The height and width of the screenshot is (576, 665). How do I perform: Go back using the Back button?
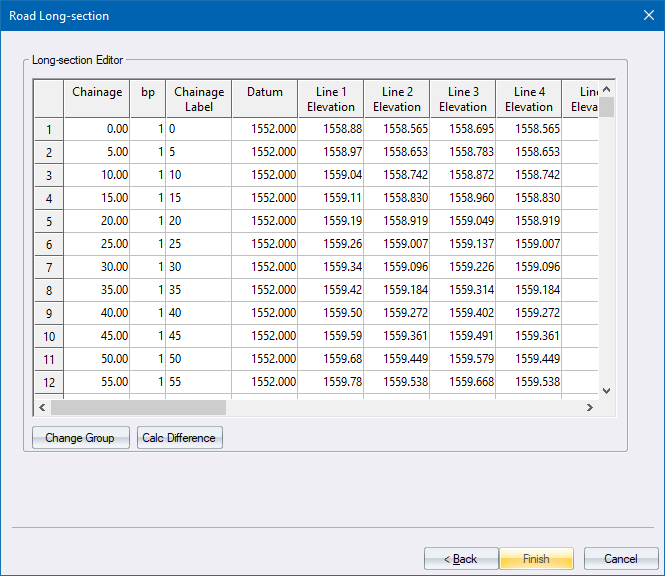click(461, 558)
